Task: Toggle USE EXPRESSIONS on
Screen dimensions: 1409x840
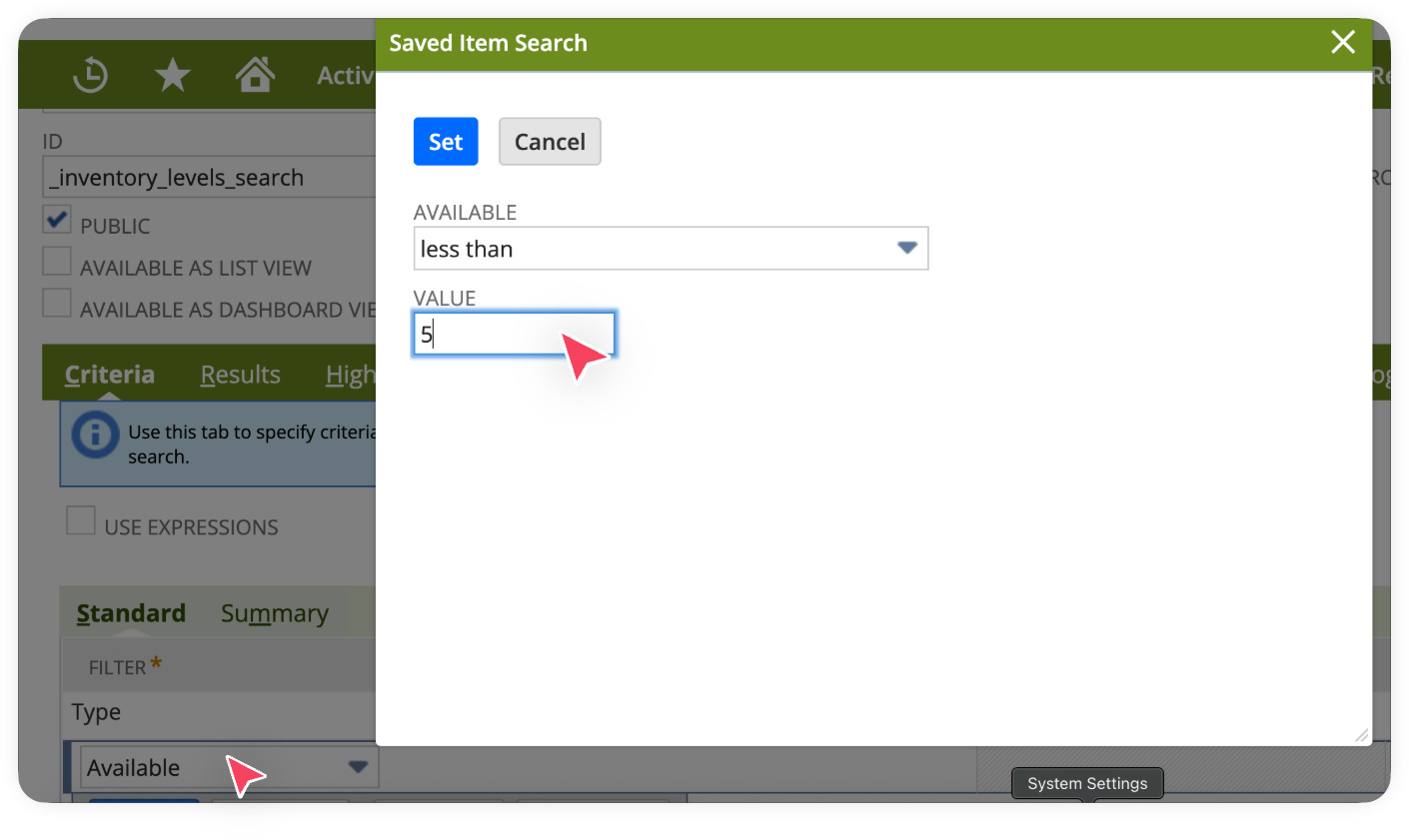Action: (x=81, y=520)
